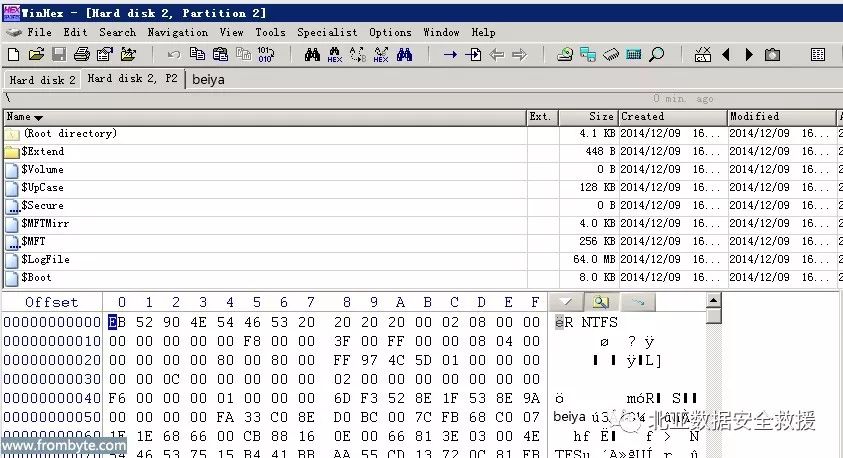
Task: Click the Forward navigation arrow icon
Action: click(x=519, y=54)
